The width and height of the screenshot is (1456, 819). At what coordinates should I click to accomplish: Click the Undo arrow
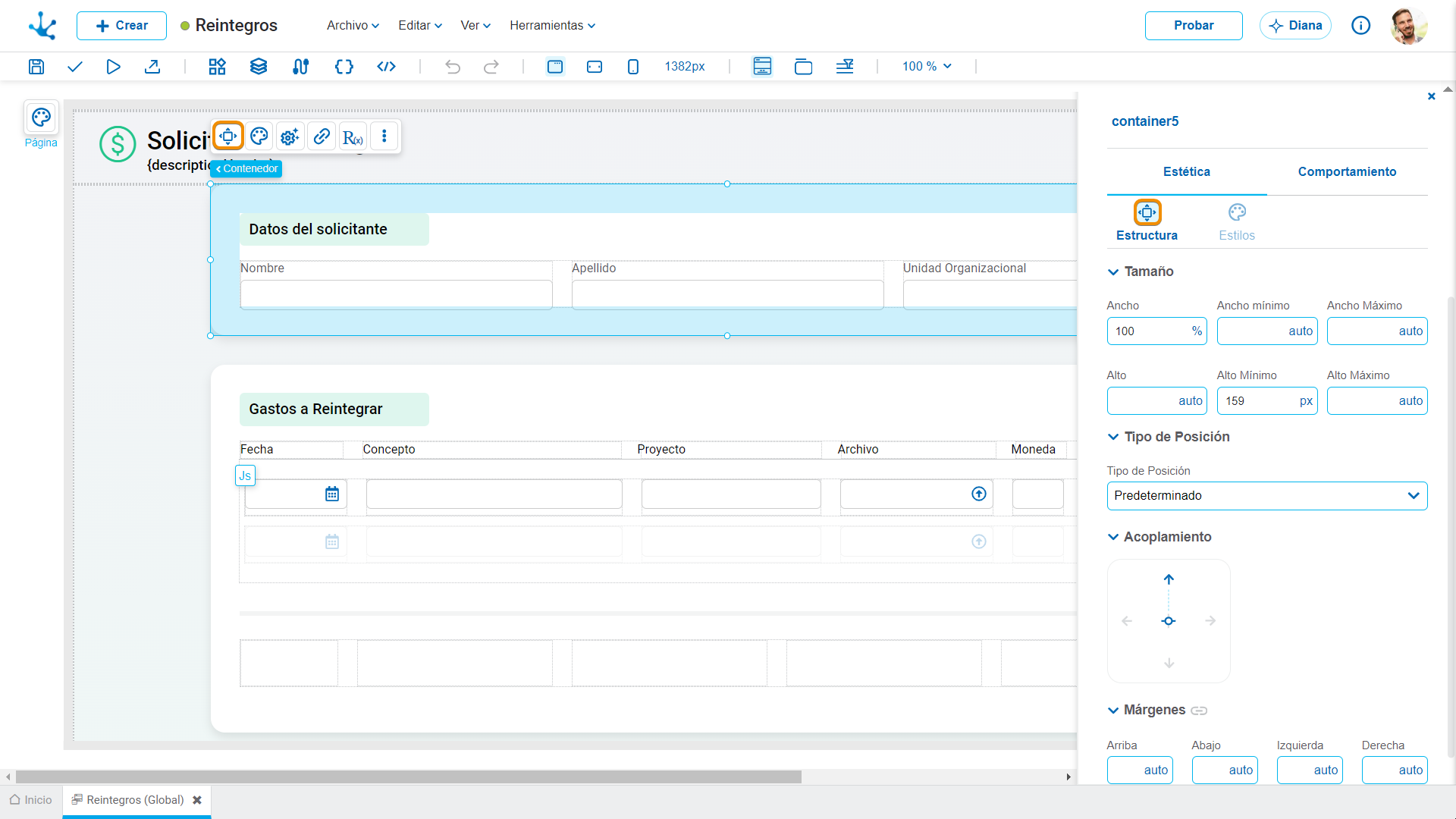(x=453, y=67)
